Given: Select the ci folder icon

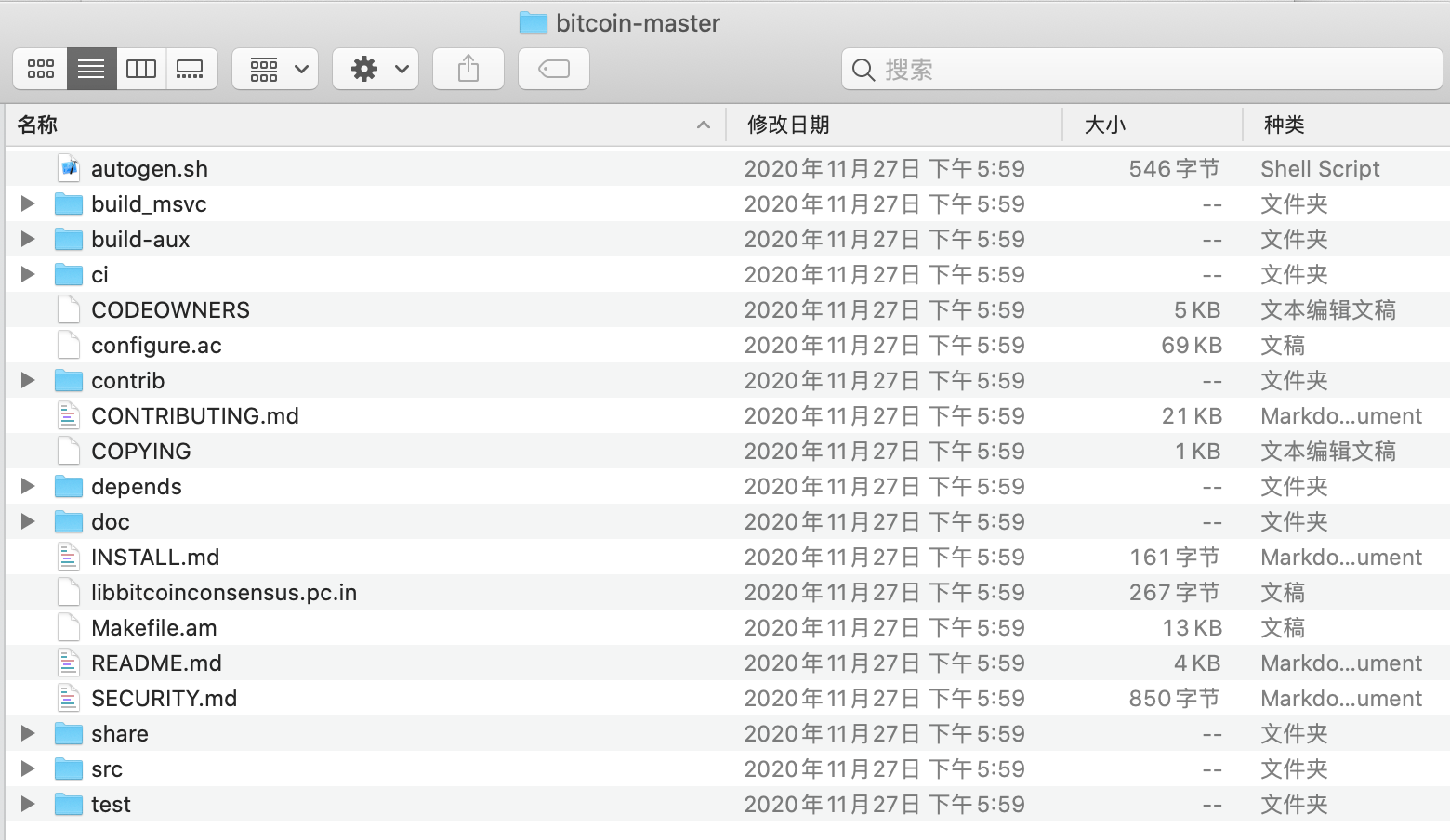Looking at the screenshot, I should point(69,274).
